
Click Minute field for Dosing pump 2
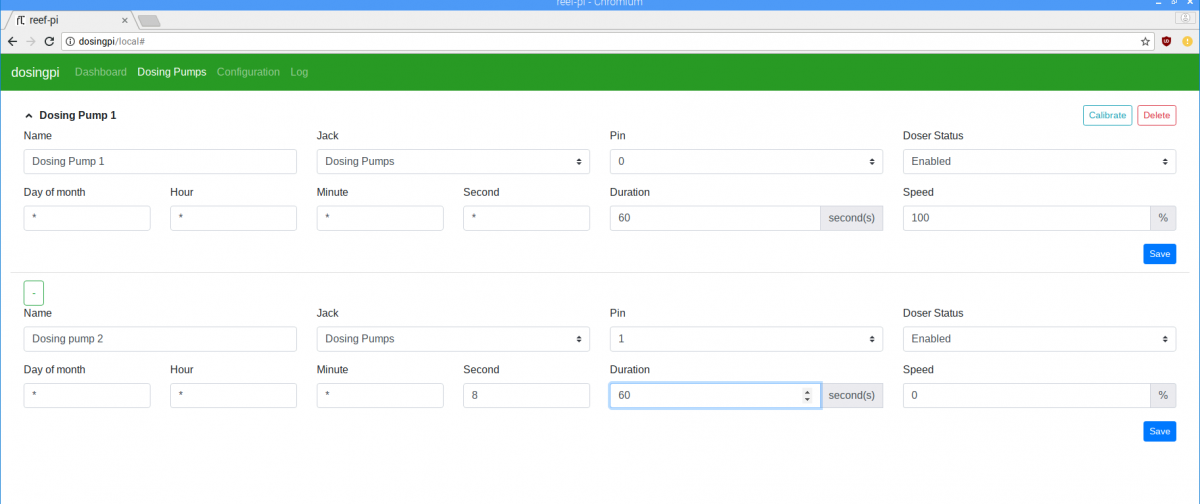(x=380, y=396)
